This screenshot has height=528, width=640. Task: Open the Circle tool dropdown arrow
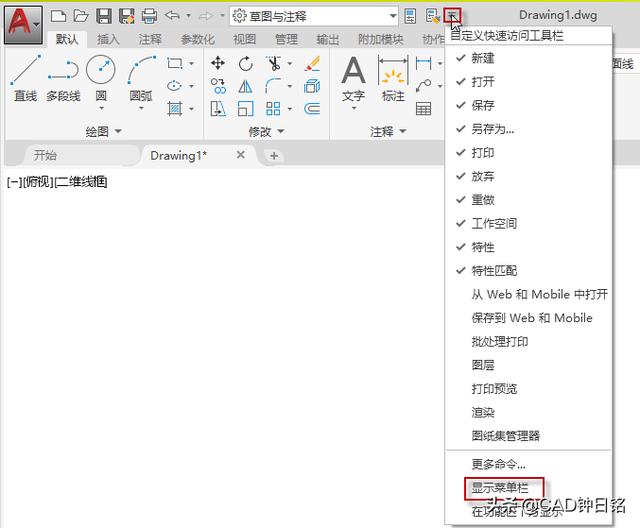101,108
